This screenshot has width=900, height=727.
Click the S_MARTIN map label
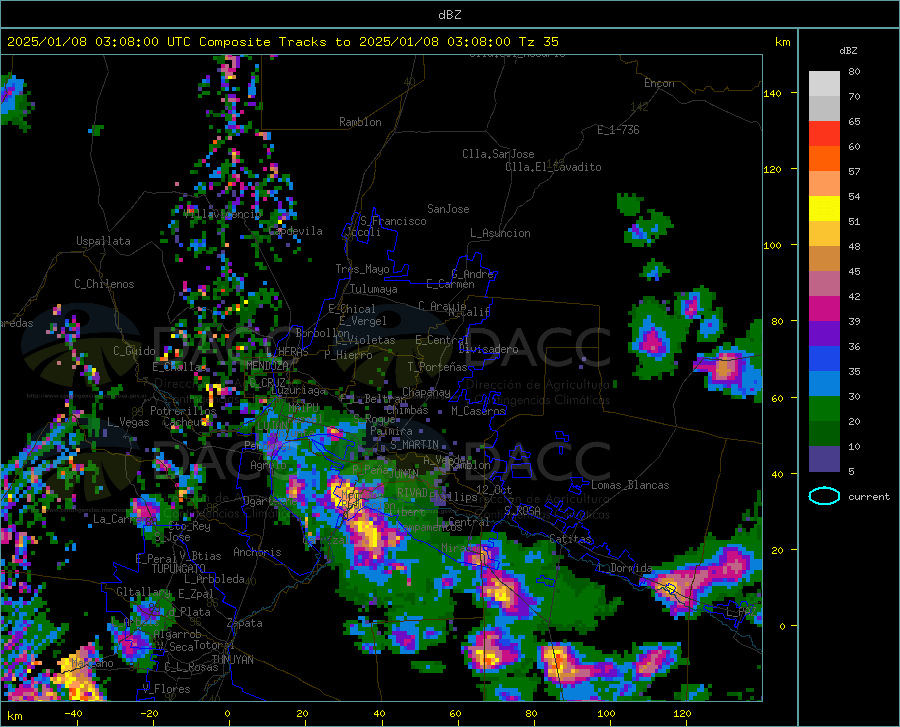[x=414, y=445]
